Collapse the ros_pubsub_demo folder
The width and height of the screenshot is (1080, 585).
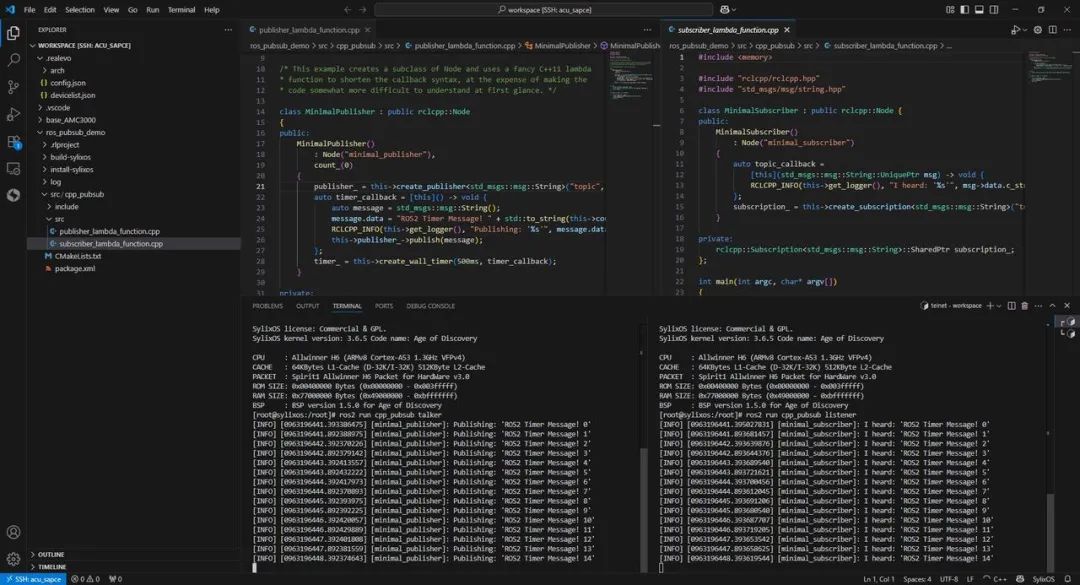coord(75,132)
